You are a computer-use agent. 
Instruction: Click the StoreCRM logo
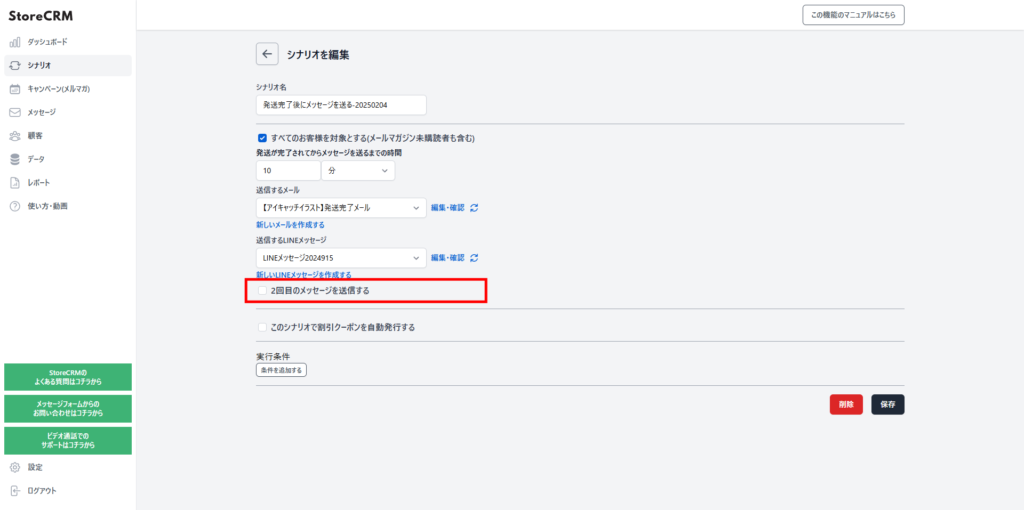[40, 16]
